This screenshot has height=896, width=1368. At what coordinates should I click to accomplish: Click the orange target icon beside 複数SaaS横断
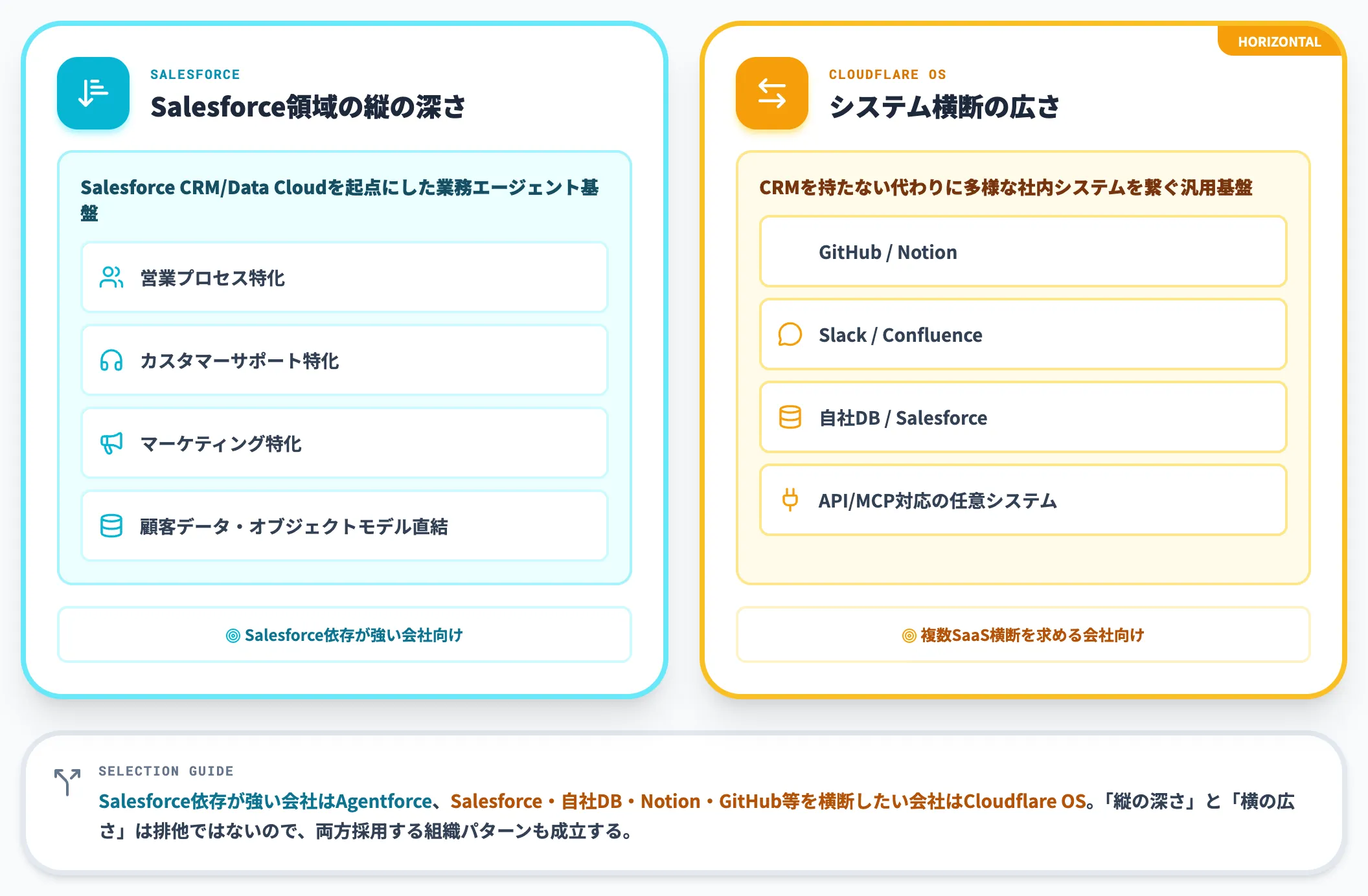(x=909, y=636)
